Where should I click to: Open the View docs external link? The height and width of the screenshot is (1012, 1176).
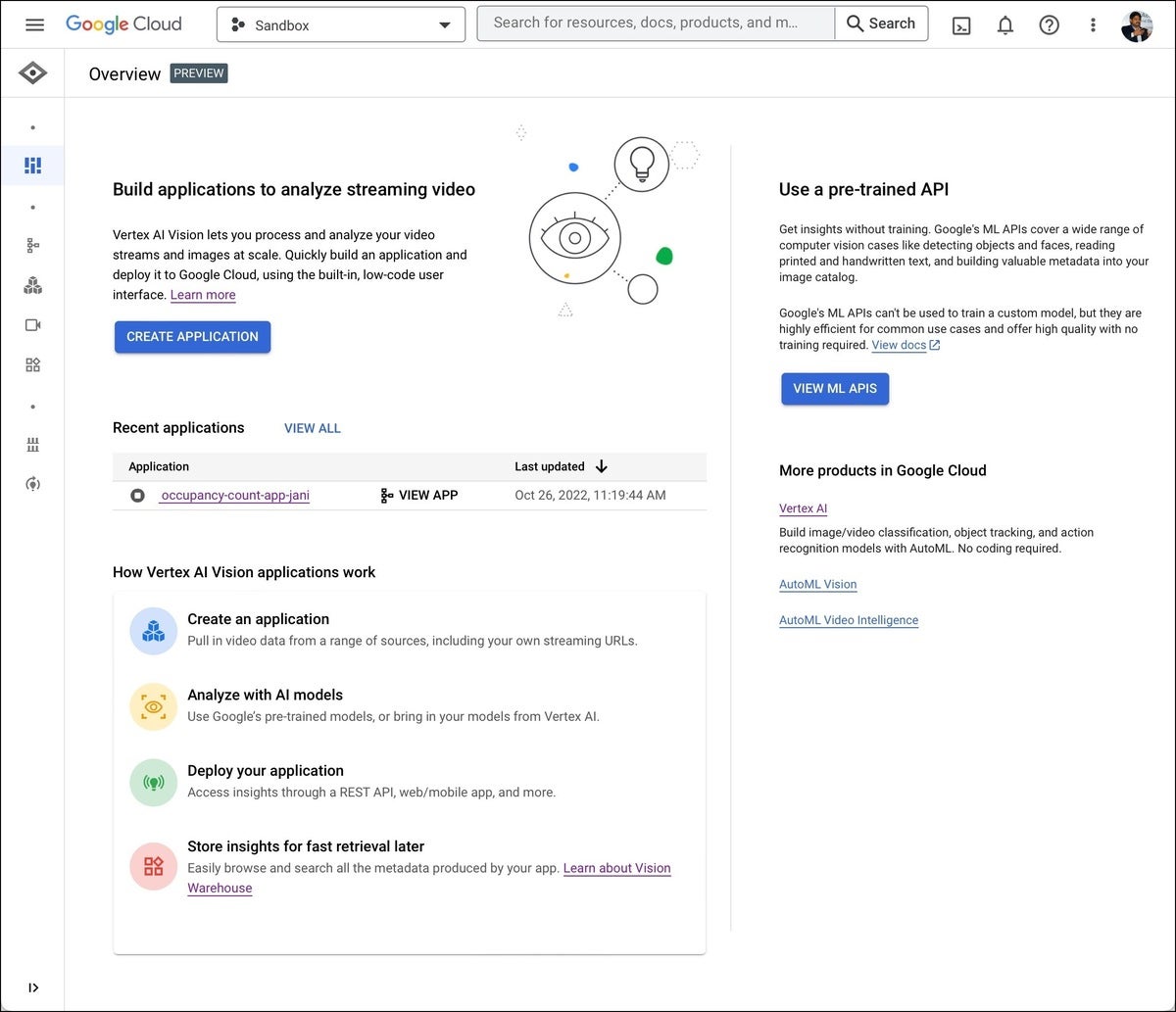pos(906,345)
